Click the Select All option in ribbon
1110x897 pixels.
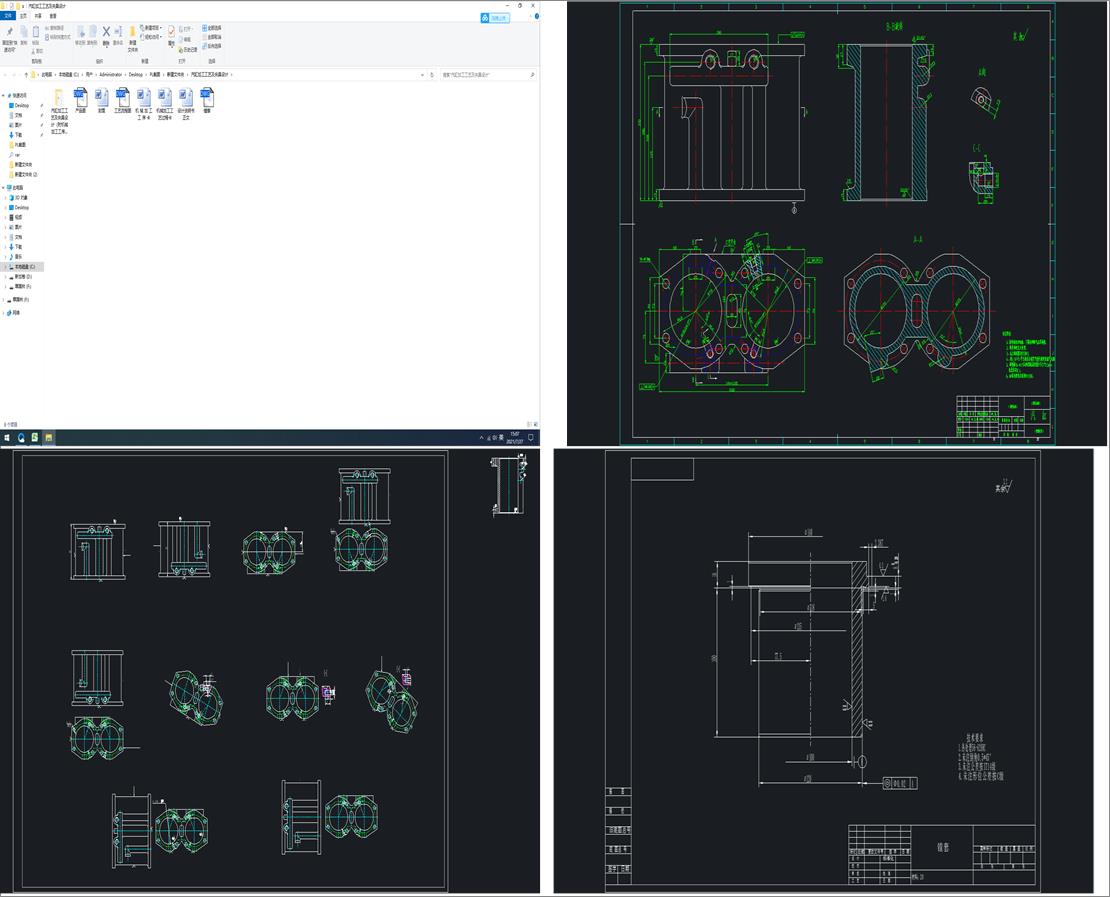(x=213, y=28)
